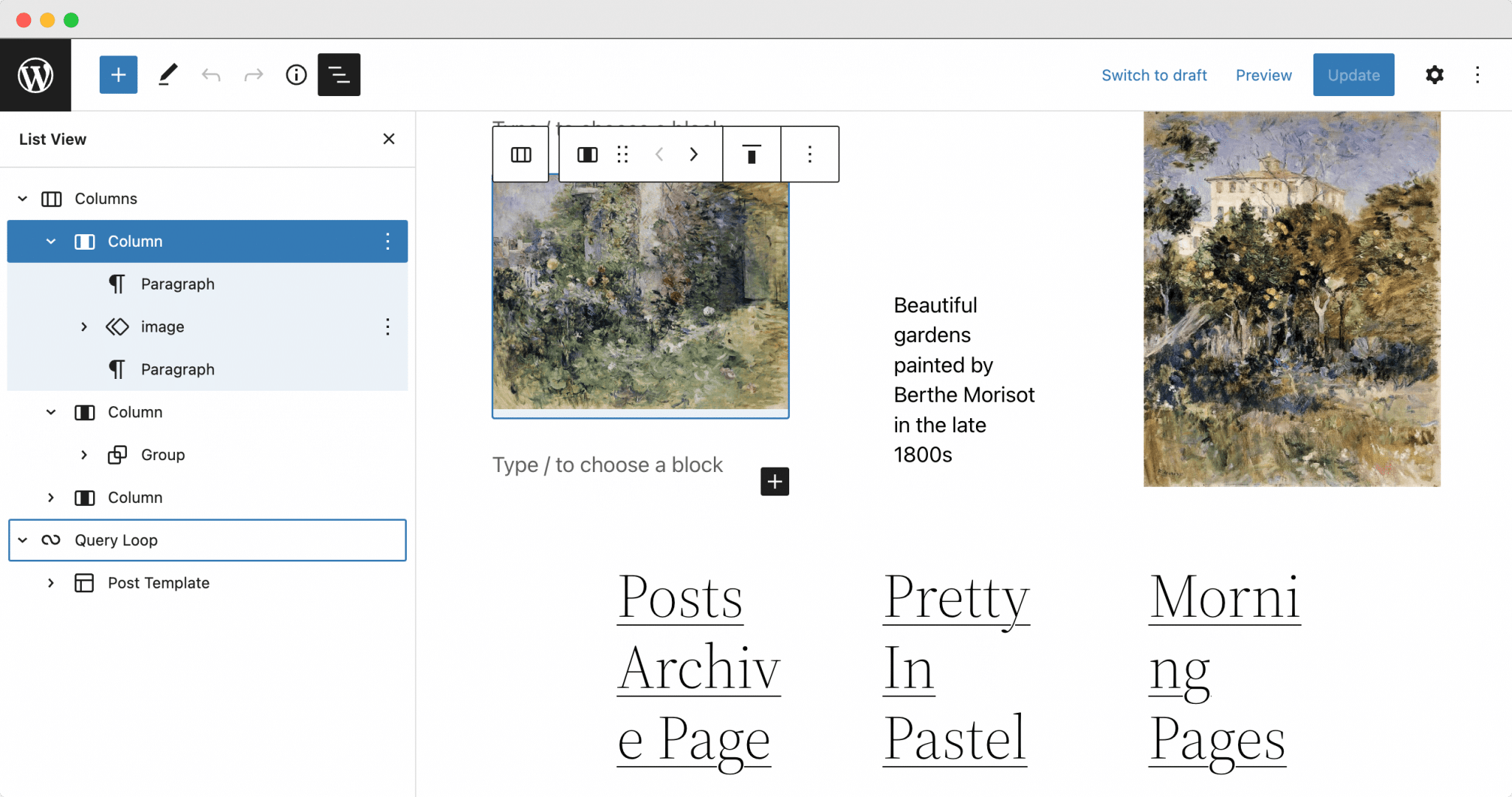The image size is (1512, 797).
Task: Close the List View panel
Action: pos(389,139)
